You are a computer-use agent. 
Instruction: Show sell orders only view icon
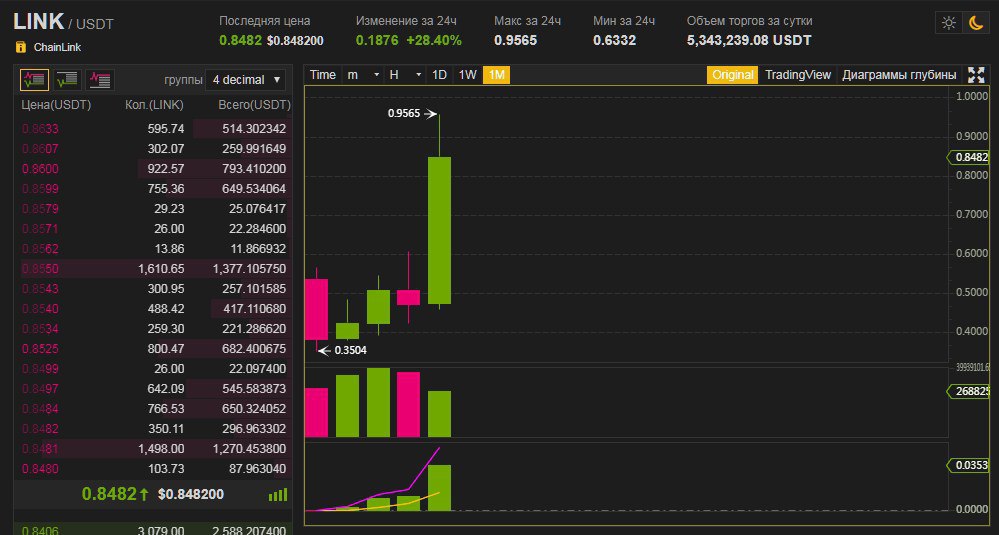point(99,80)
